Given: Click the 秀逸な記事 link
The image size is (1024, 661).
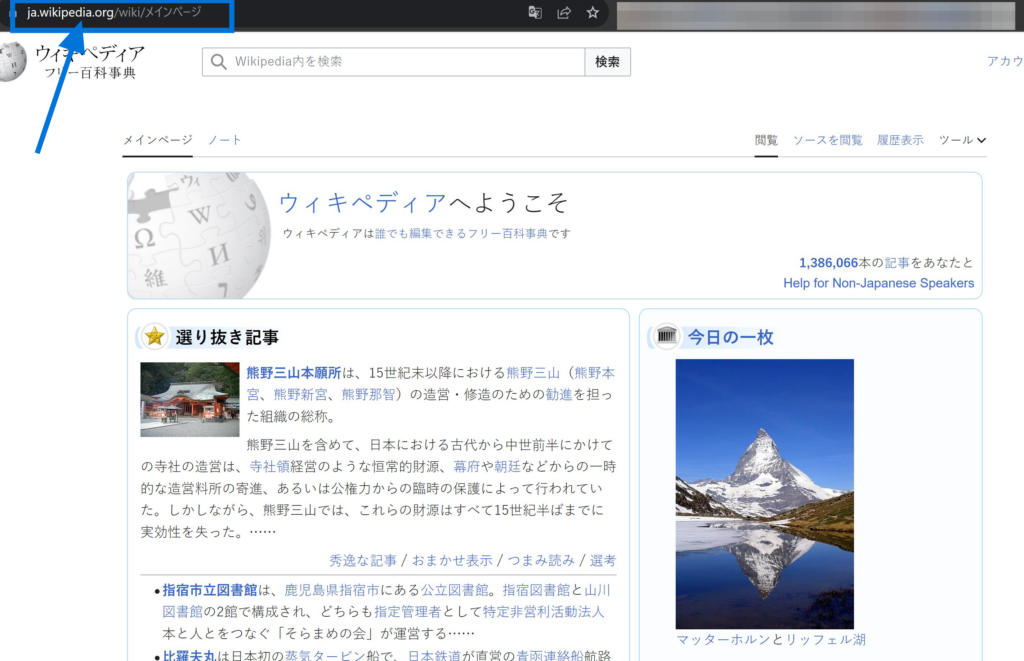Looking at the screenshot, I should (x=362, y=559).
